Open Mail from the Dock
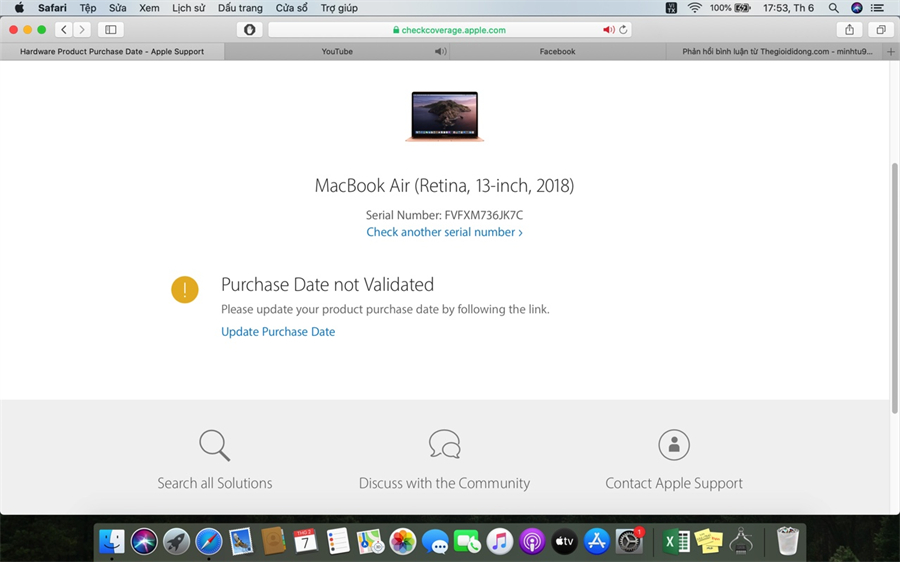900x562 pixels. coord(241,541)
